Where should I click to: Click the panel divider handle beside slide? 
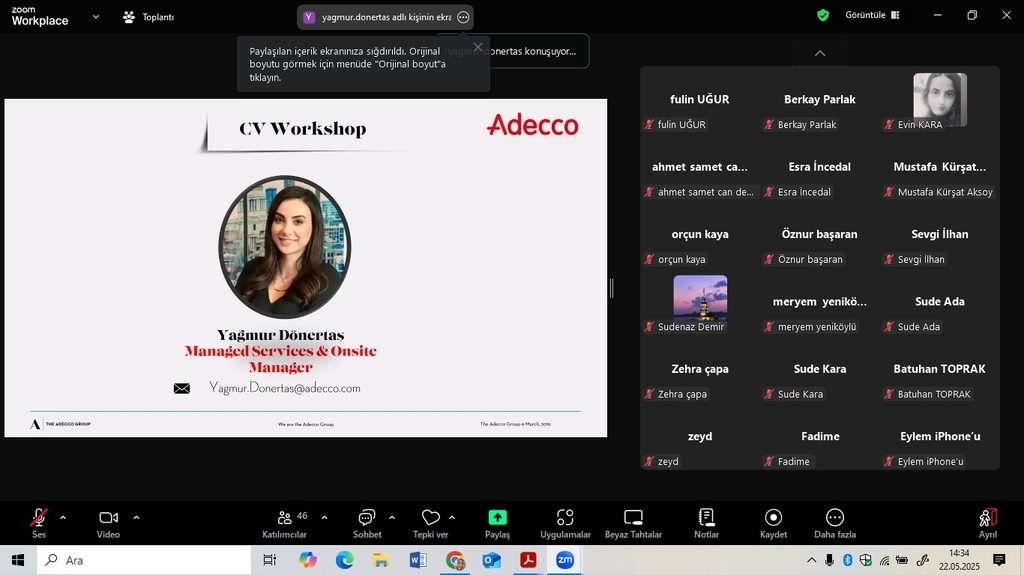tap(611, 288)
